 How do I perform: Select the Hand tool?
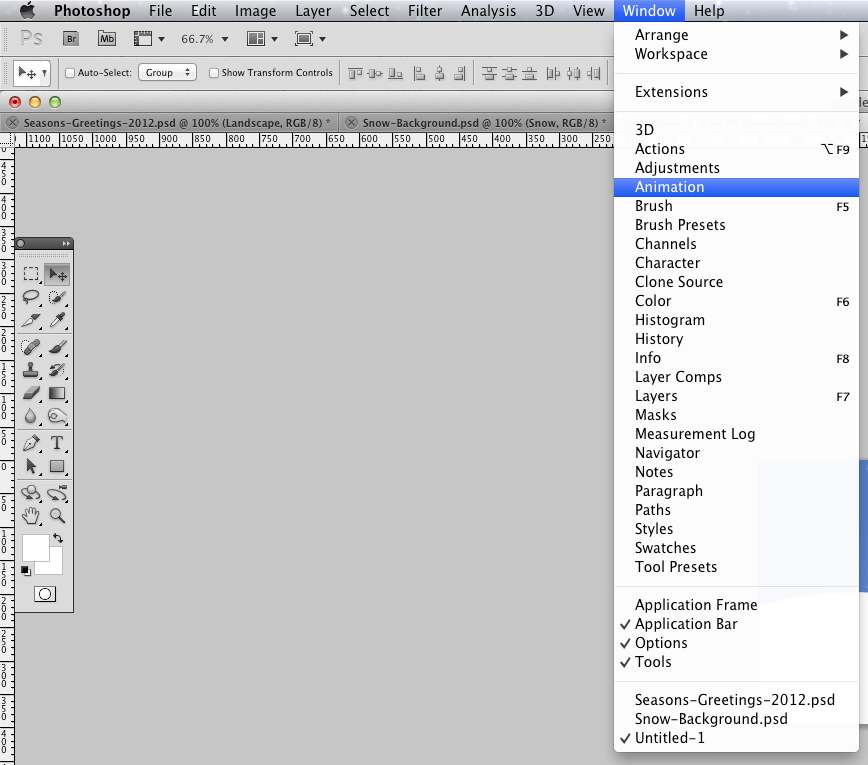click(x=31, y=516)
